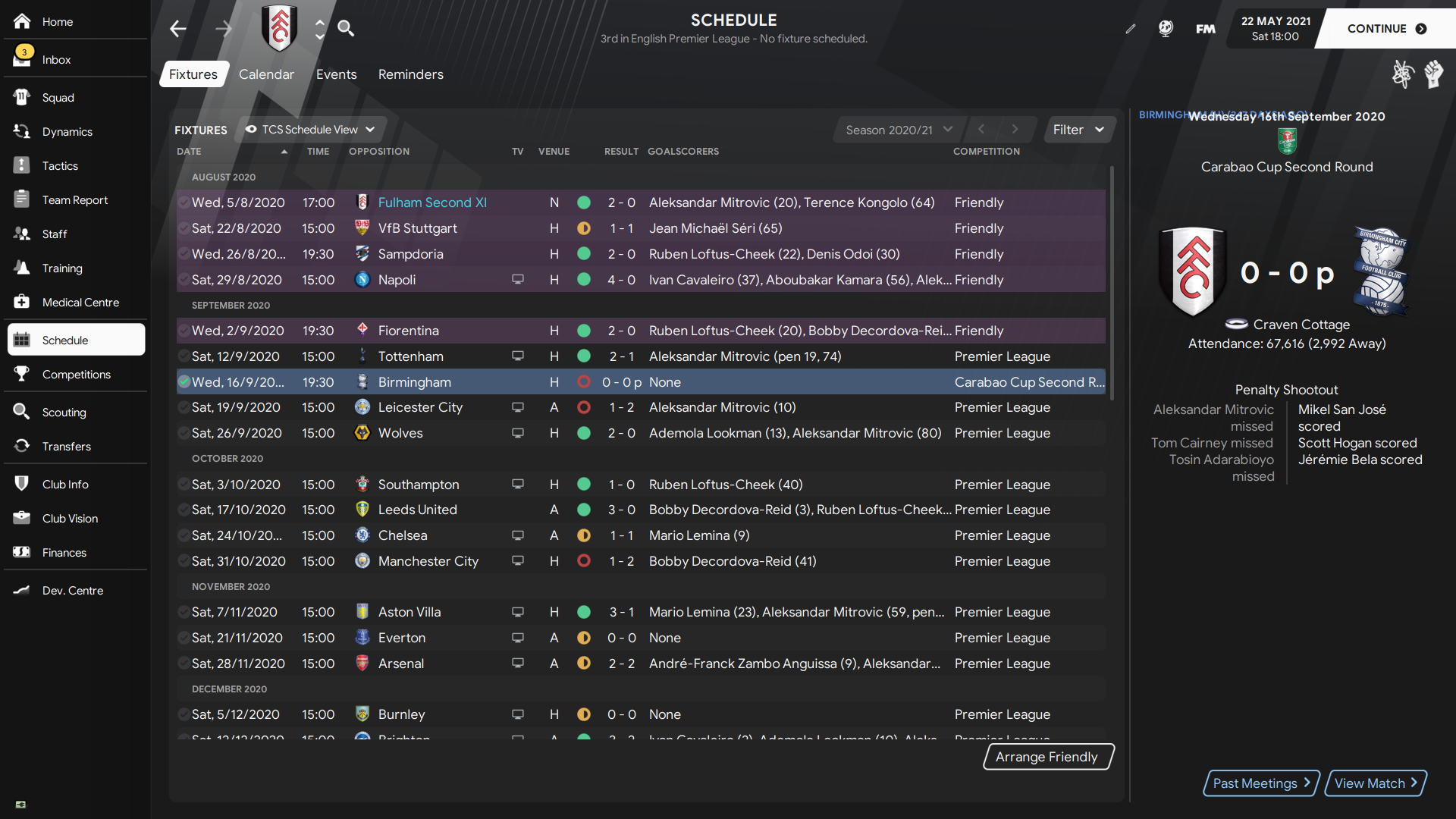Toggle checkmark on Leicester City fixture row
The image size is (1456, 819).
[184, 408]
